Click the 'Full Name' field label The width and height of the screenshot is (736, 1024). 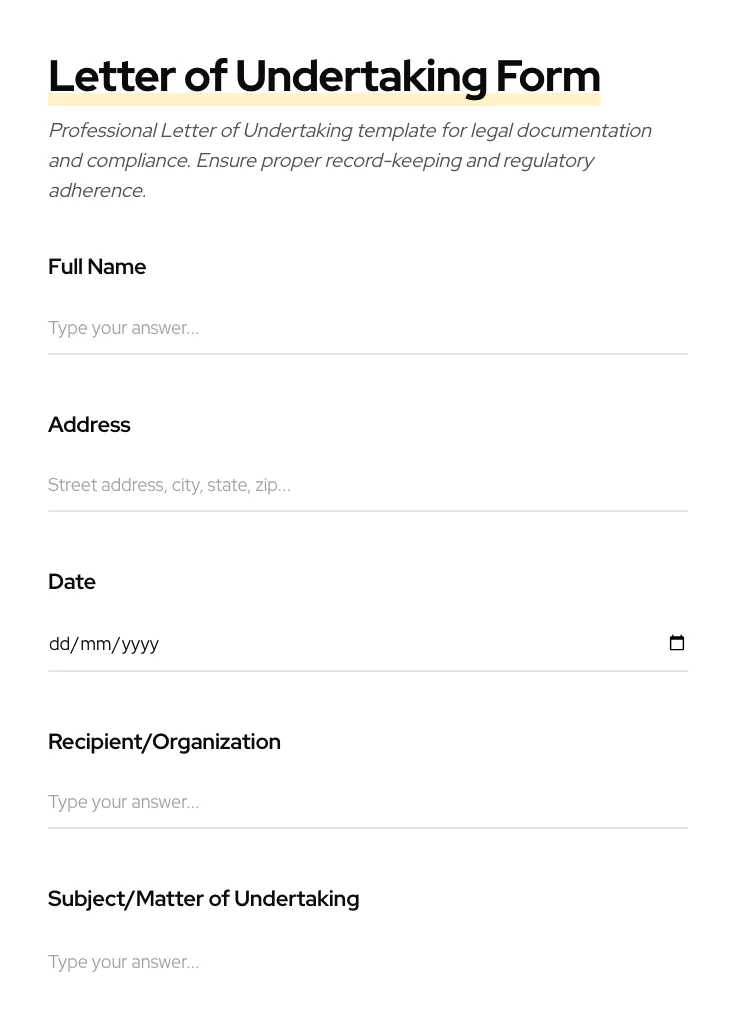click(x=97, y=267)
